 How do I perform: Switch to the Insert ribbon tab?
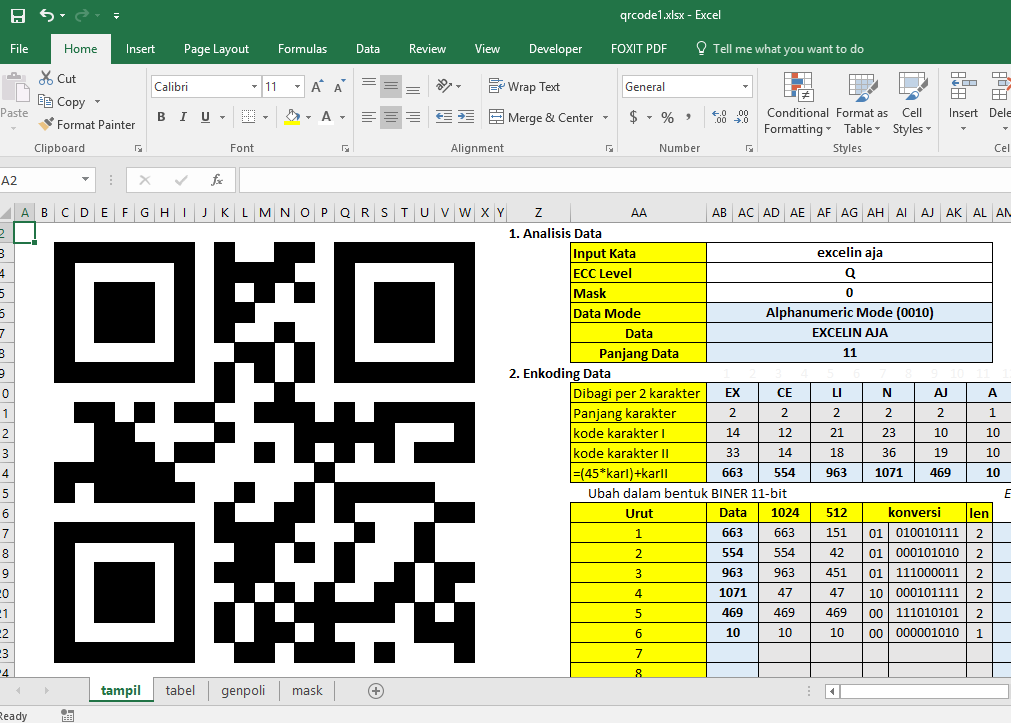tap(140, 49)
